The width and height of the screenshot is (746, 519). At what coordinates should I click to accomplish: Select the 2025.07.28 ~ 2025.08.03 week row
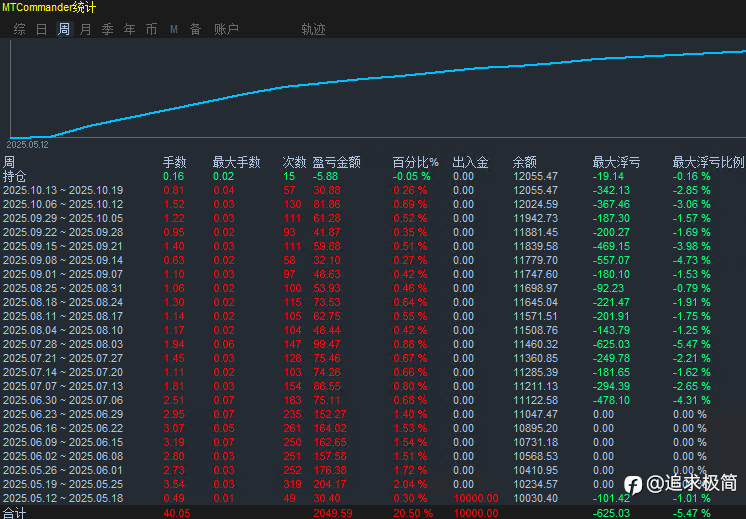point(62,344)
